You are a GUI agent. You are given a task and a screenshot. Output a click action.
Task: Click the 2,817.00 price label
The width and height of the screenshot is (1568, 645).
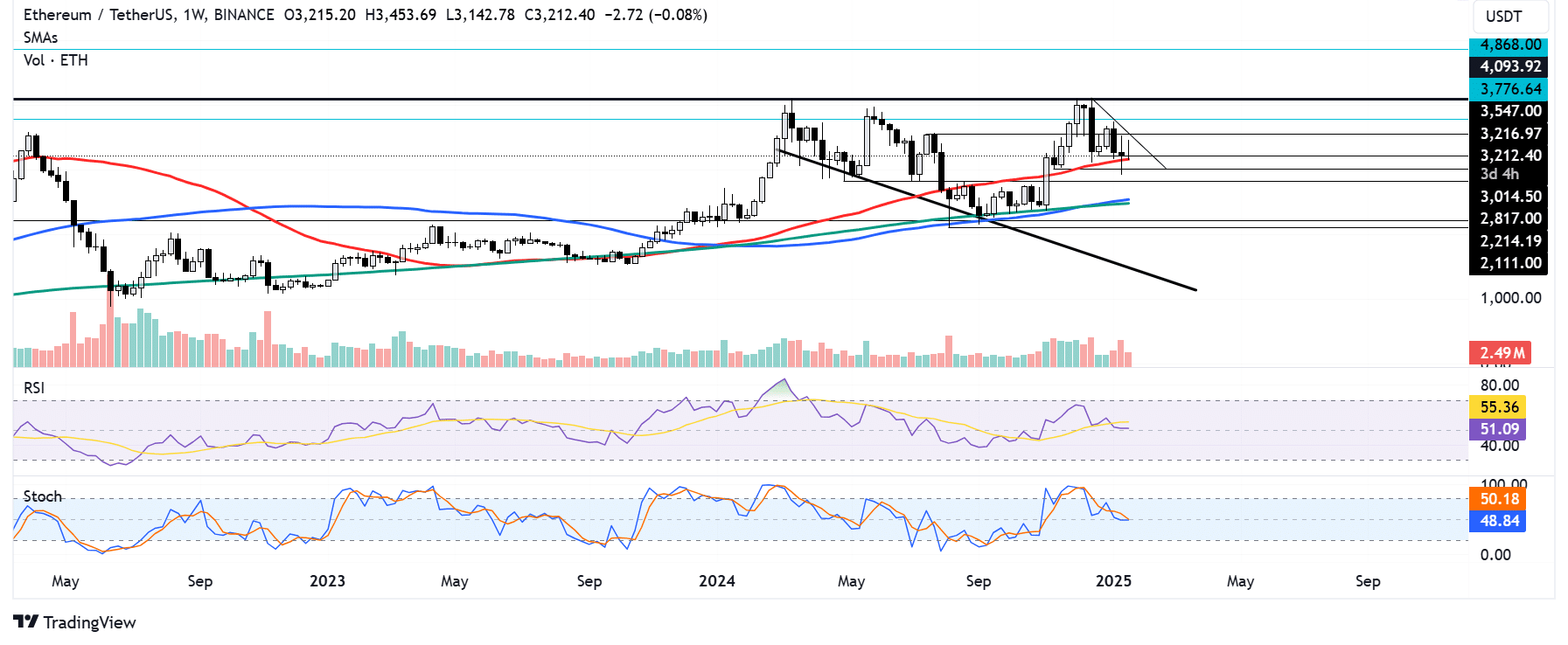coord(1509,218)
